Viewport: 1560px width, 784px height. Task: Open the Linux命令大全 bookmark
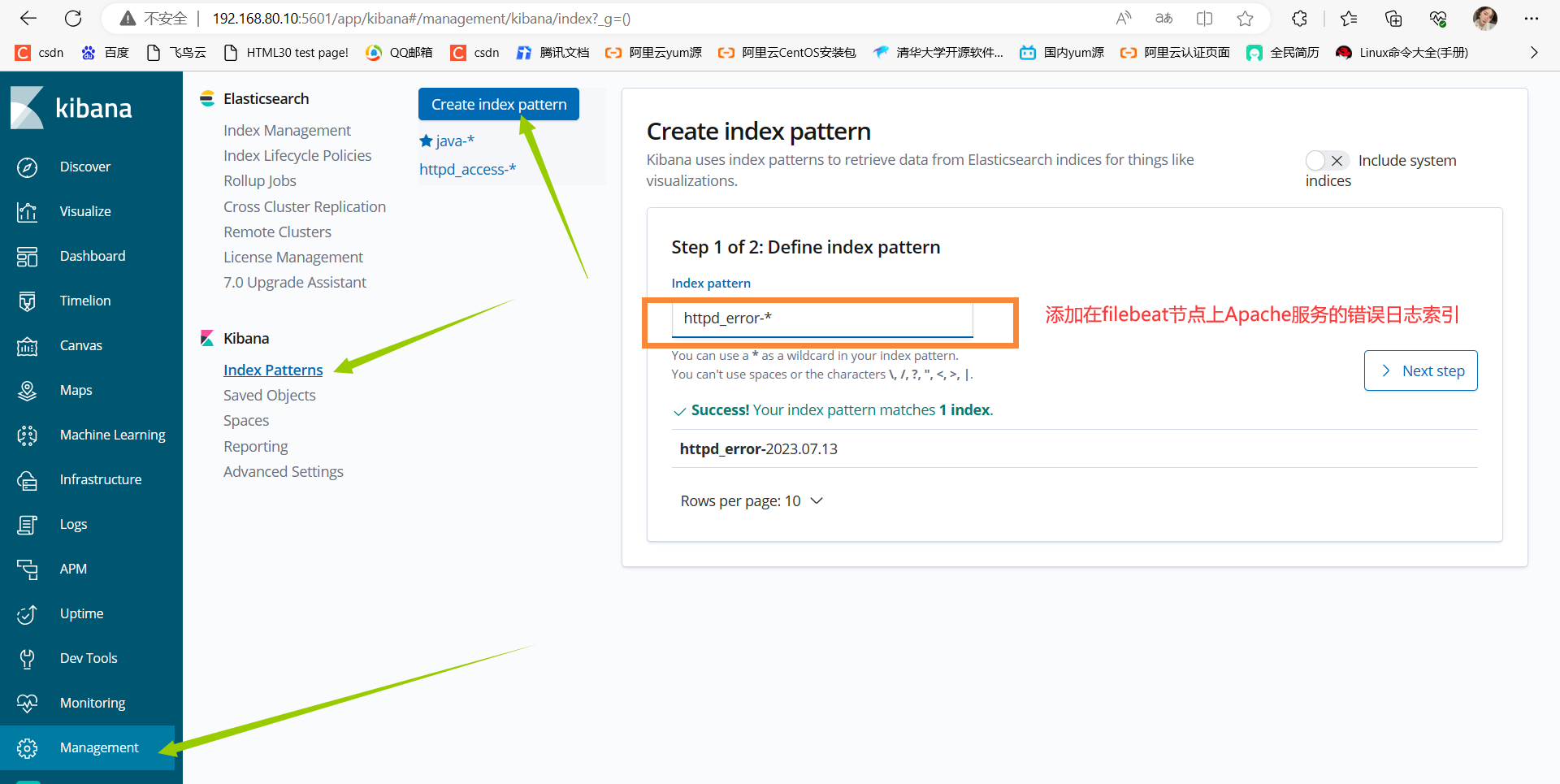pos(1402,53)
